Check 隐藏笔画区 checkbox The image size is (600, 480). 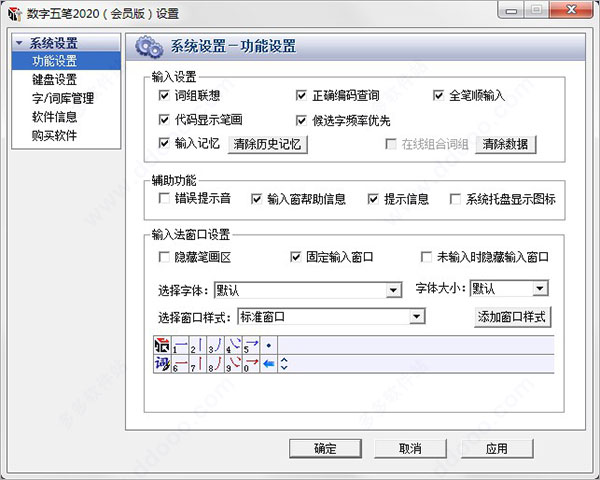(x=164, y=257)
